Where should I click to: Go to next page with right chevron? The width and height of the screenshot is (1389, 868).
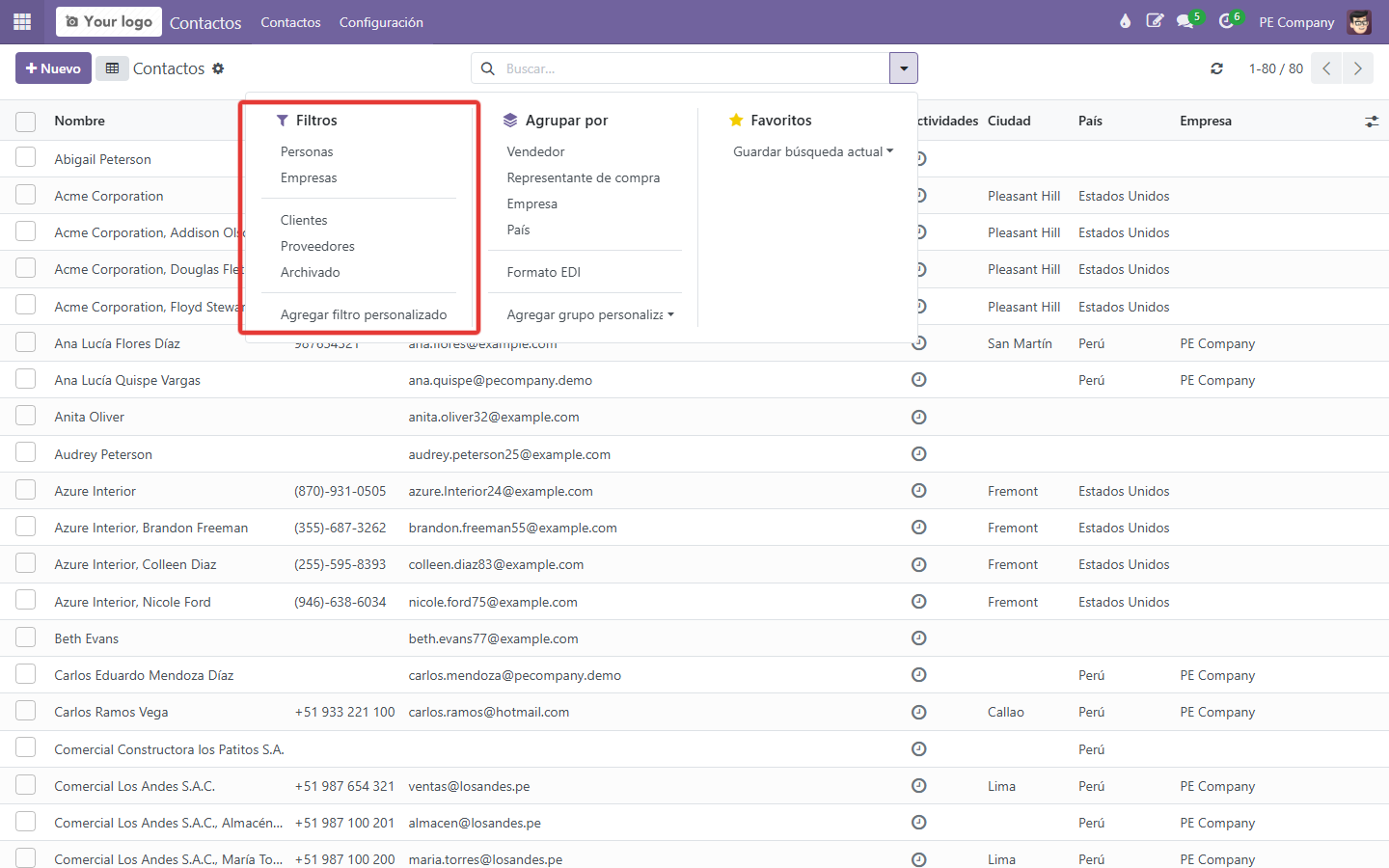pyautogui.click(x=1358, y=68)
